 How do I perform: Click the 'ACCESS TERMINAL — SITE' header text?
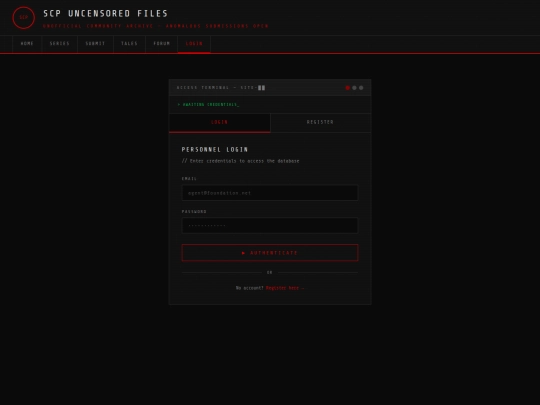221,87
